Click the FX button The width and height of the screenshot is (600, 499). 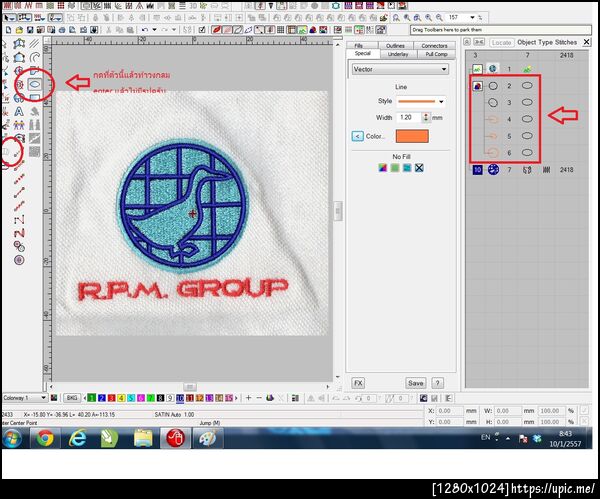coord(358,383)
